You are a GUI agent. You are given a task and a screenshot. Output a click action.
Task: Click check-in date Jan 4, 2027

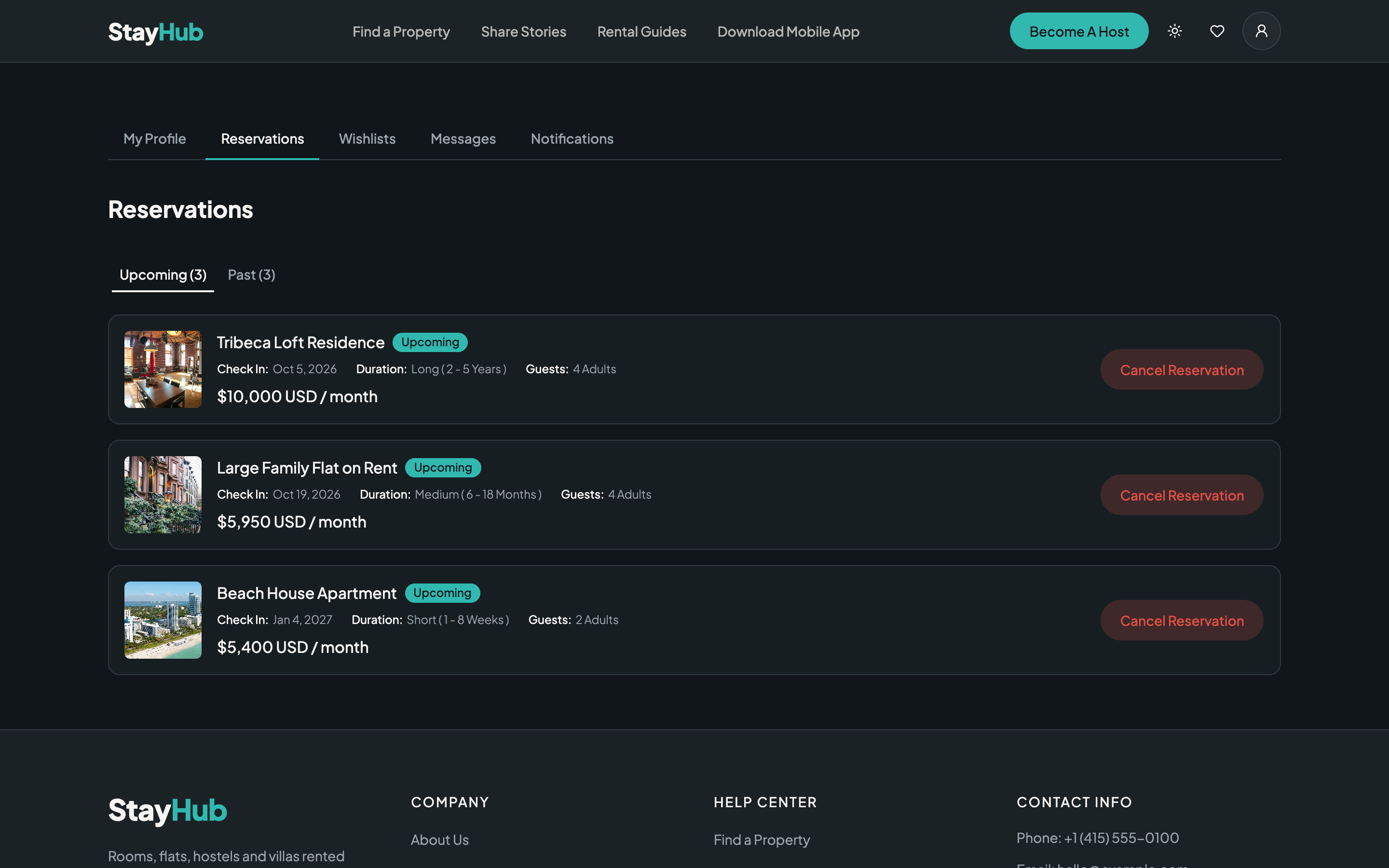[302, 620]
